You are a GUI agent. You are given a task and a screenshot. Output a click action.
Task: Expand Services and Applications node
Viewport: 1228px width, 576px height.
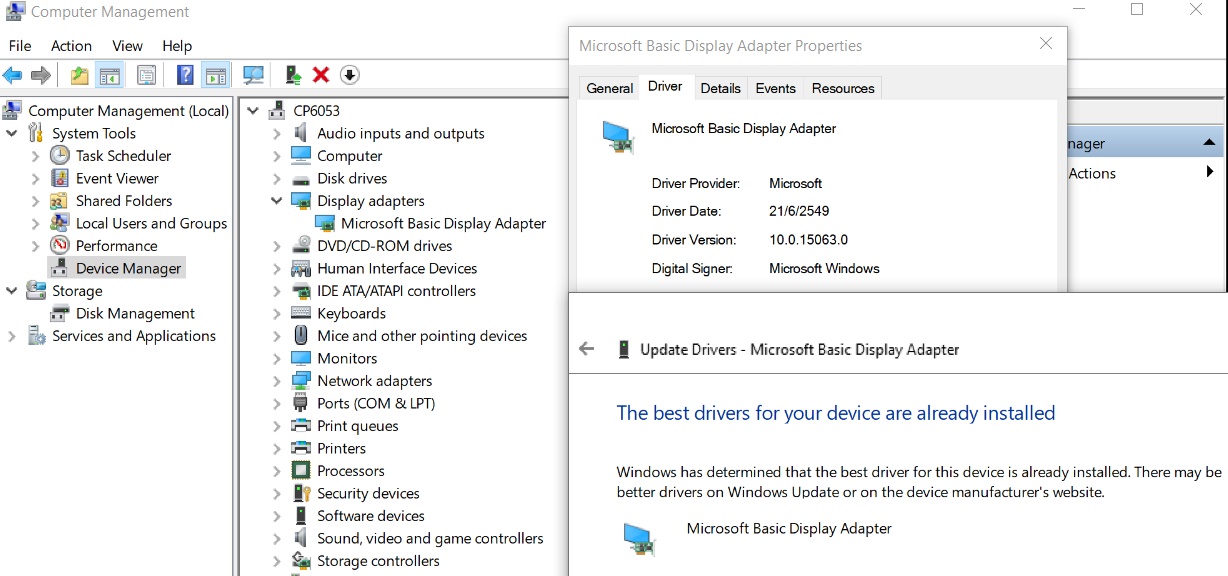coord(12,336)
